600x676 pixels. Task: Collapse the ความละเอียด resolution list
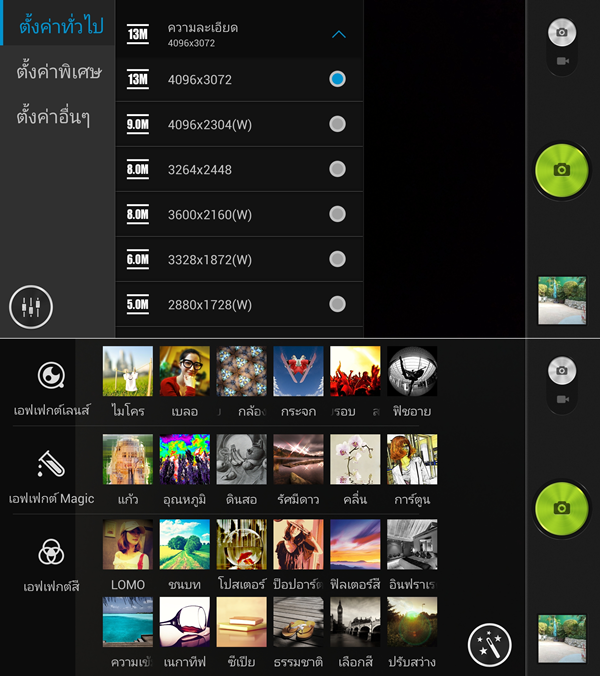point(338,34)
